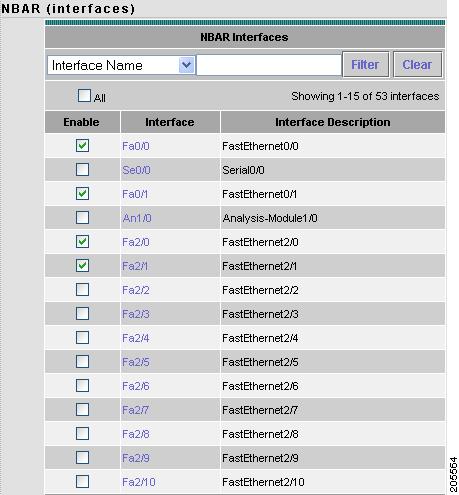459x495 pixels.
Task: Check the All interfaces checkbox
Action: 84,95
